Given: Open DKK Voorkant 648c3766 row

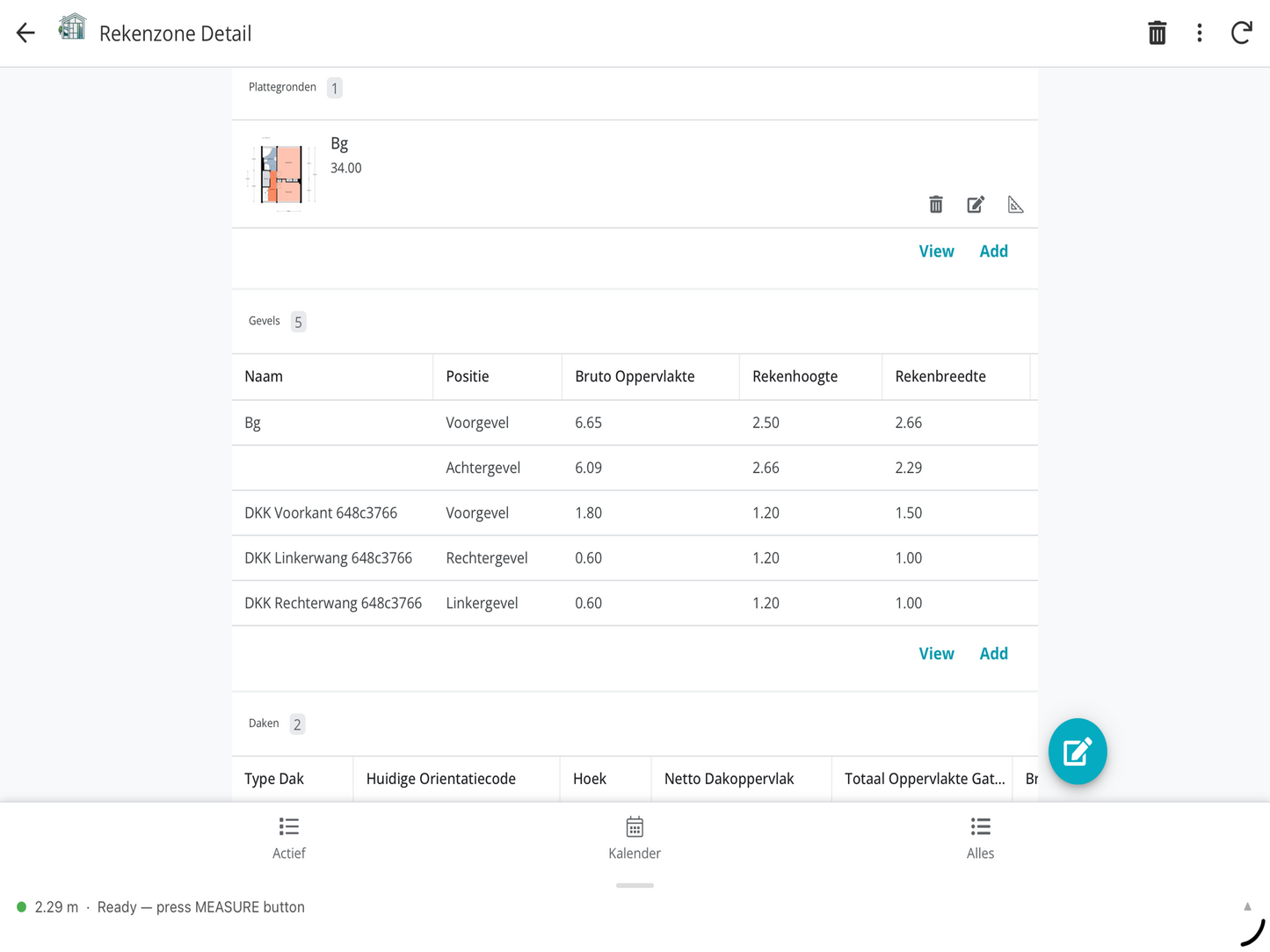Looking at the screenshot, I should [x=635, y=513].
